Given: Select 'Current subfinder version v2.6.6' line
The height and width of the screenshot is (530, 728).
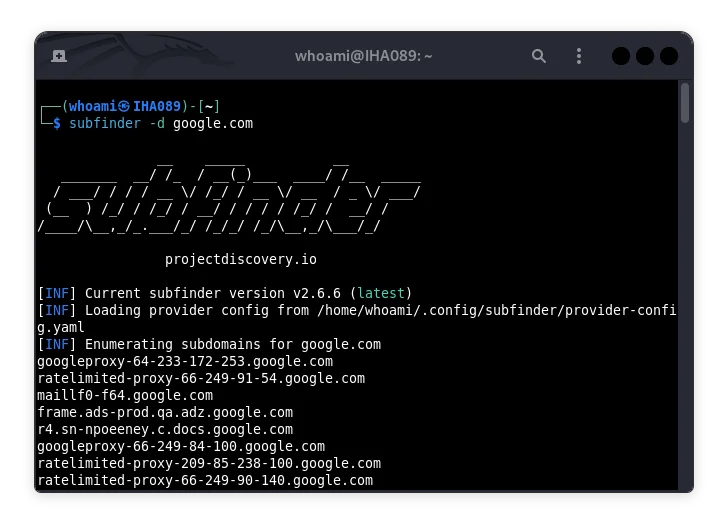Looking at the screenshot, I should 224,293.
